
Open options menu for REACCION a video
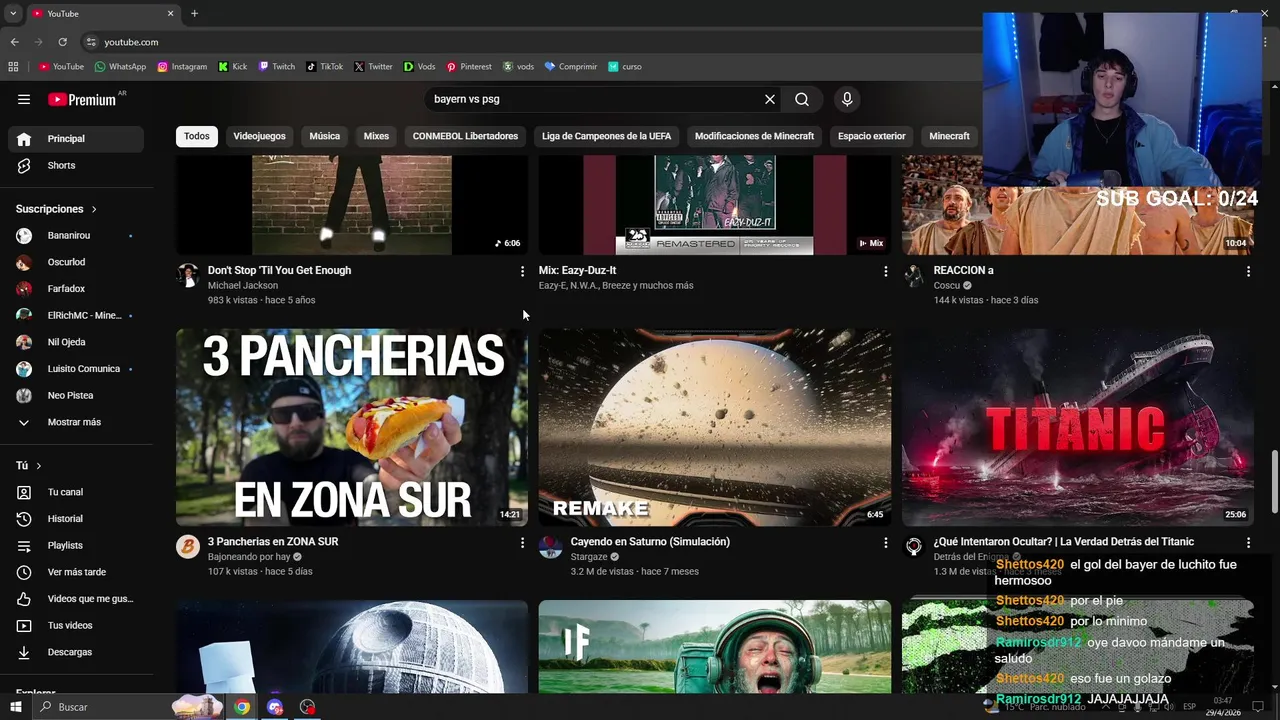click(x=1248, y=271)
